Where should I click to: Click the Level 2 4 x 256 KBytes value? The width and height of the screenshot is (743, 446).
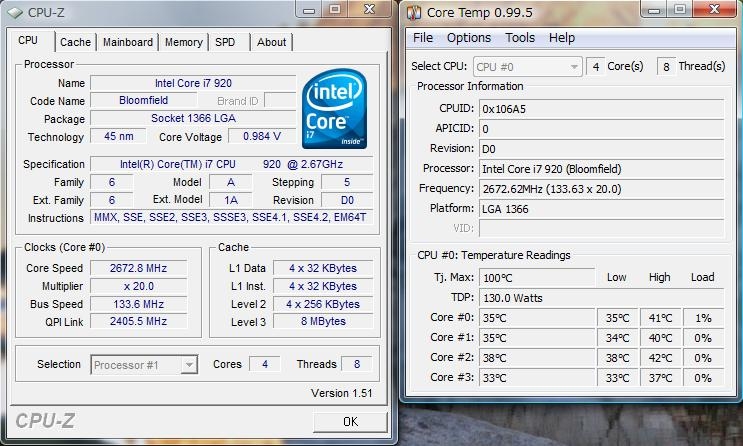323,304
